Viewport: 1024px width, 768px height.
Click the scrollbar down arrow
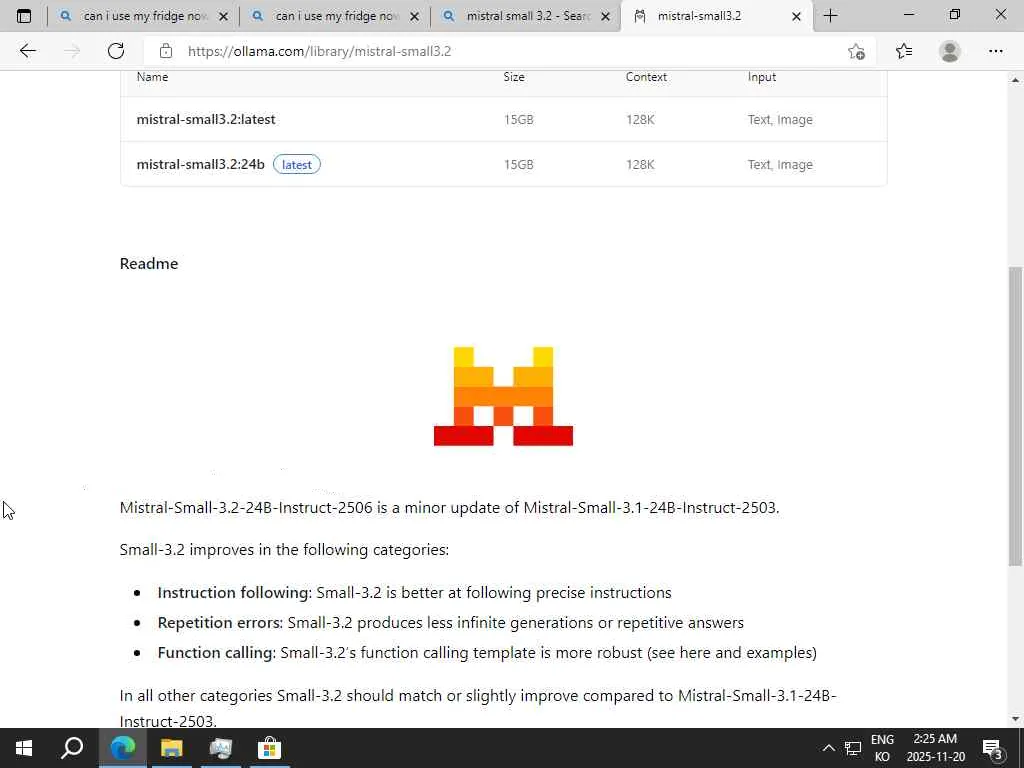pyautogui.click(x=1015, y=719)
